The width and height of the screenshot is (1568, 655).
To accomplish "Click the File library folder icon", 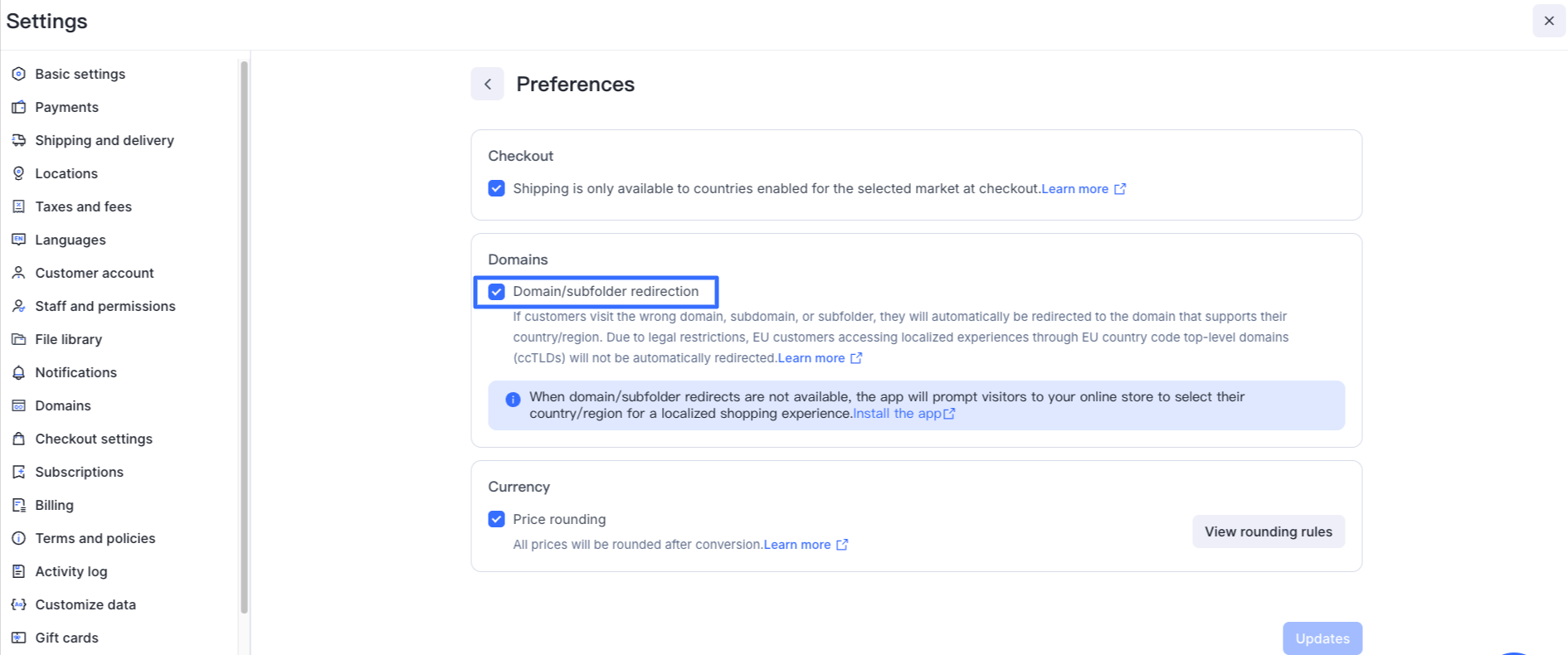I will pyautogui.click(x=18, y=339).
